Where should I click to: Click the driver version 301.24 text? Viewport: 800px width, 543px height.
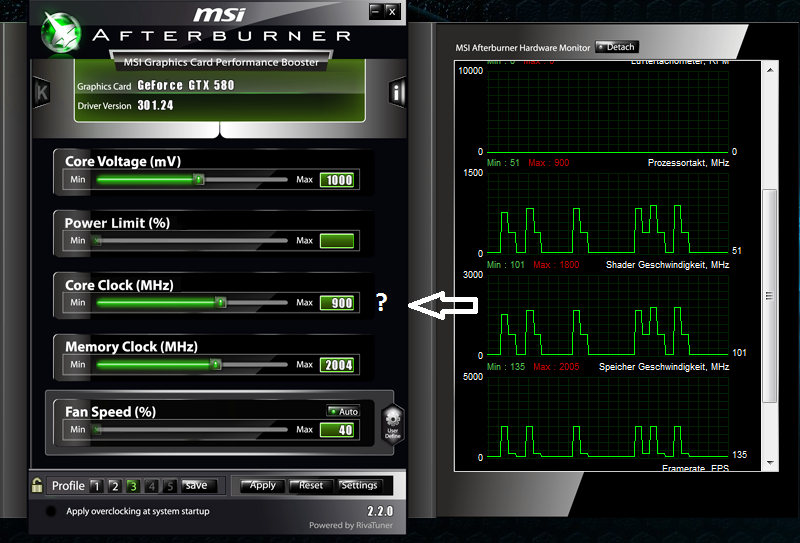pyautogui.click(x=155, y=105)
